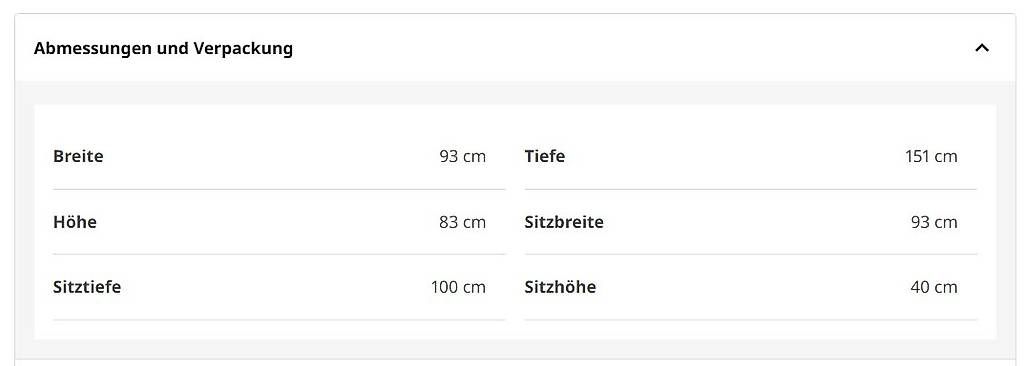Click the 83 cm Höhe value

[x=462, y=222]
